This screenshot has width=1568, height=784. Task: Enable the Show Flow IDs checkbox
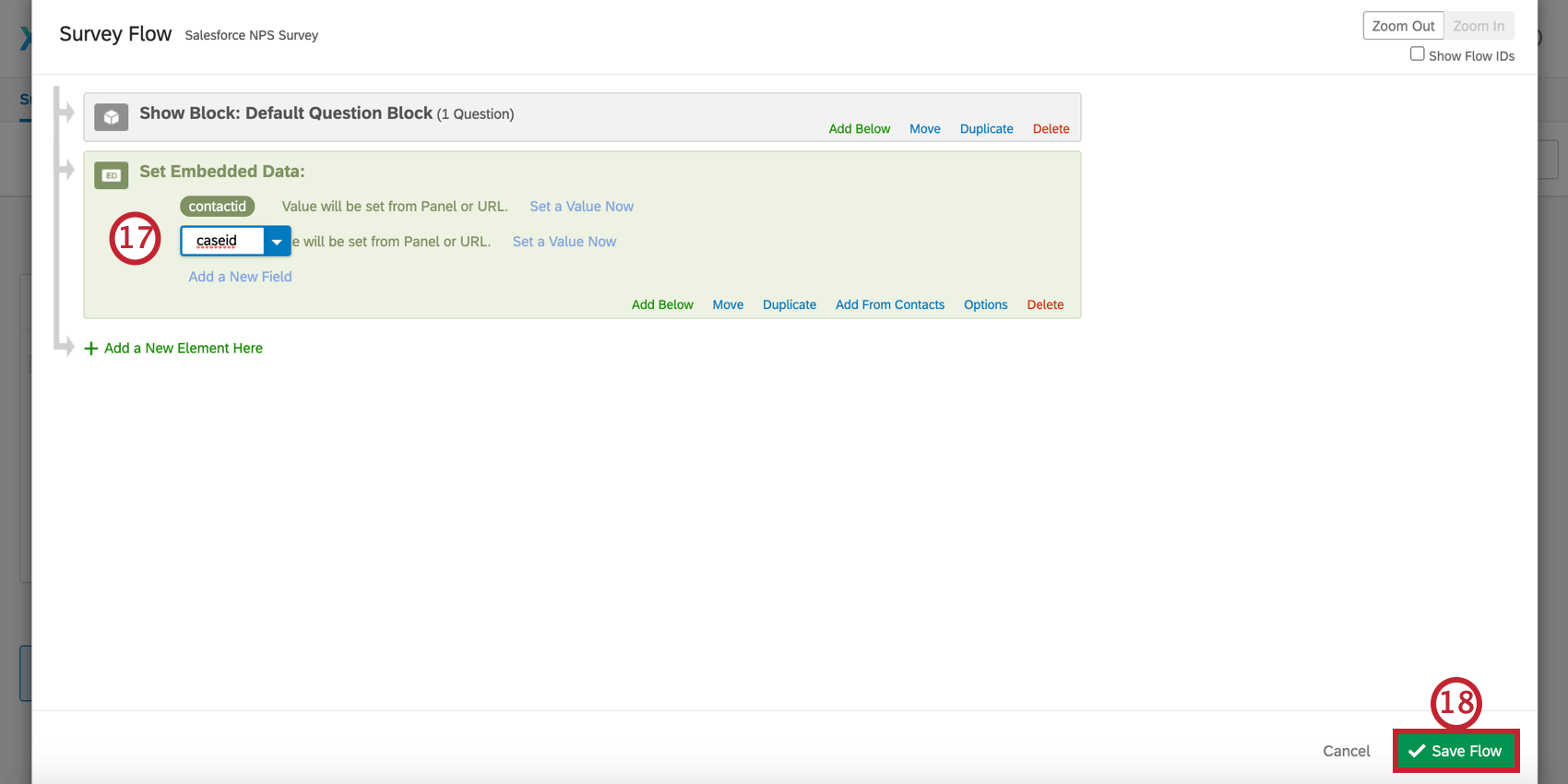1417,54
